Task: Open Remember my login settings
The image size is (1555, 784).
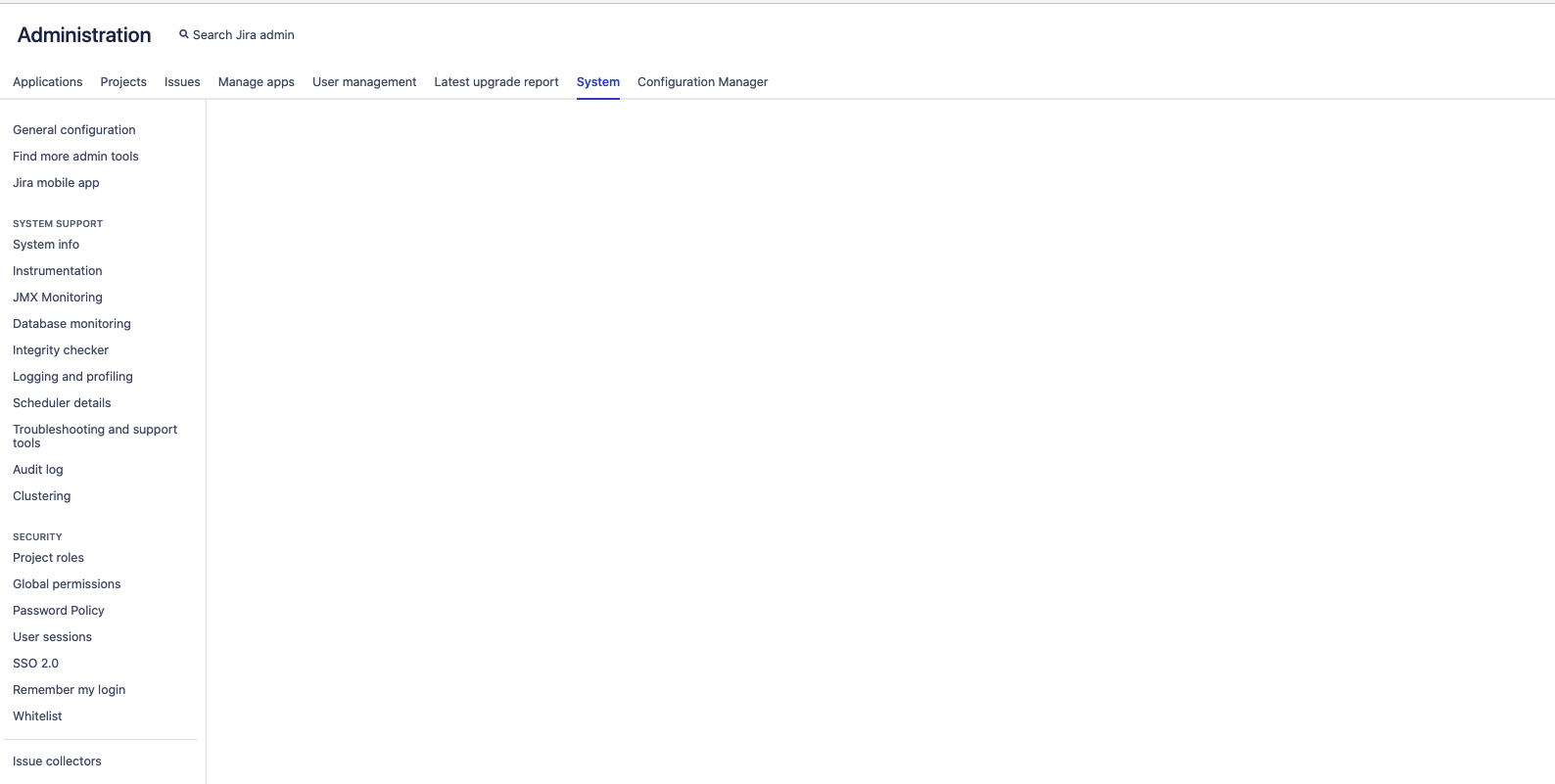Action: [x=69, y=690]
